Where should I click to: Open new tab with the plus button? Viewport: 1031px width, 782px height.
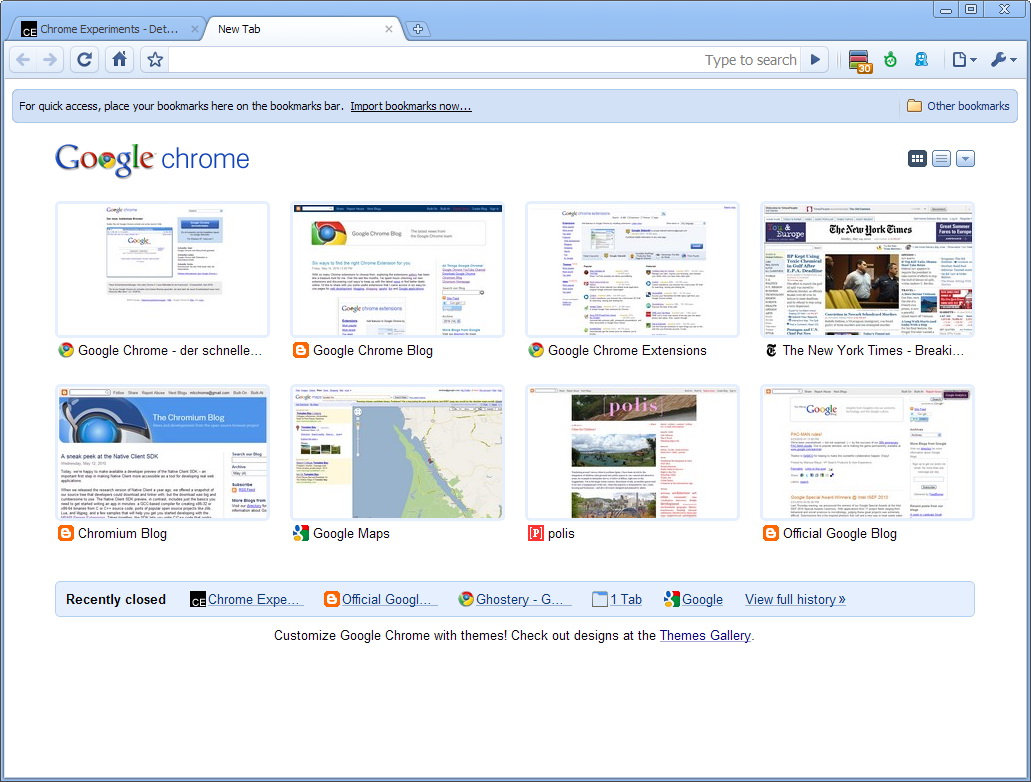(418, 29)
